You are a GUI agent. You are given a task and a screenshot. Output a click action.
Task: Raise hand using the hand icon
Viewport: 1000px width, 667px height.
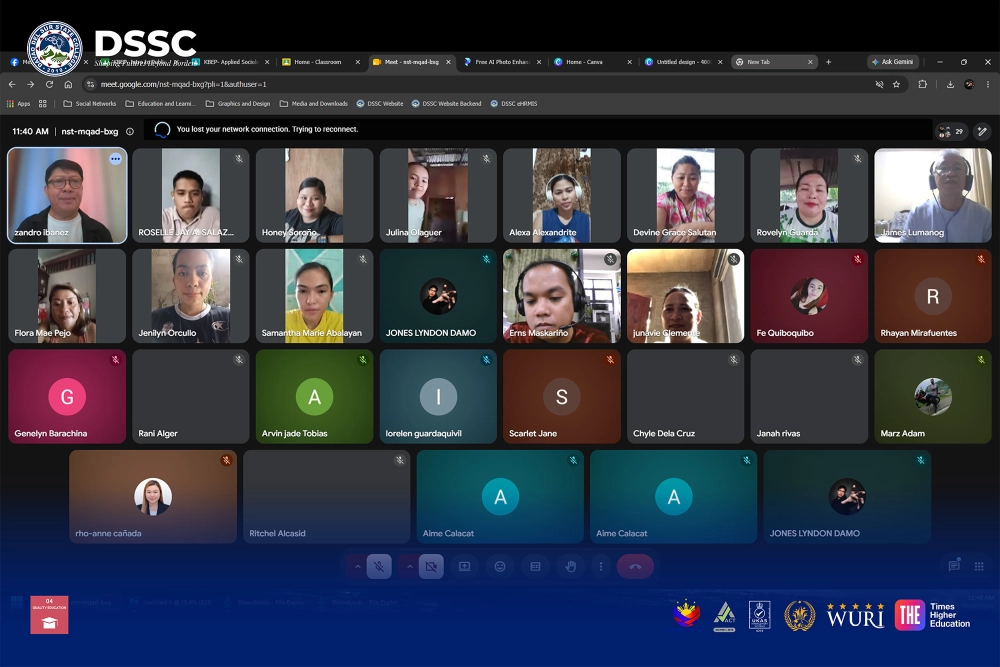(571, 566)
